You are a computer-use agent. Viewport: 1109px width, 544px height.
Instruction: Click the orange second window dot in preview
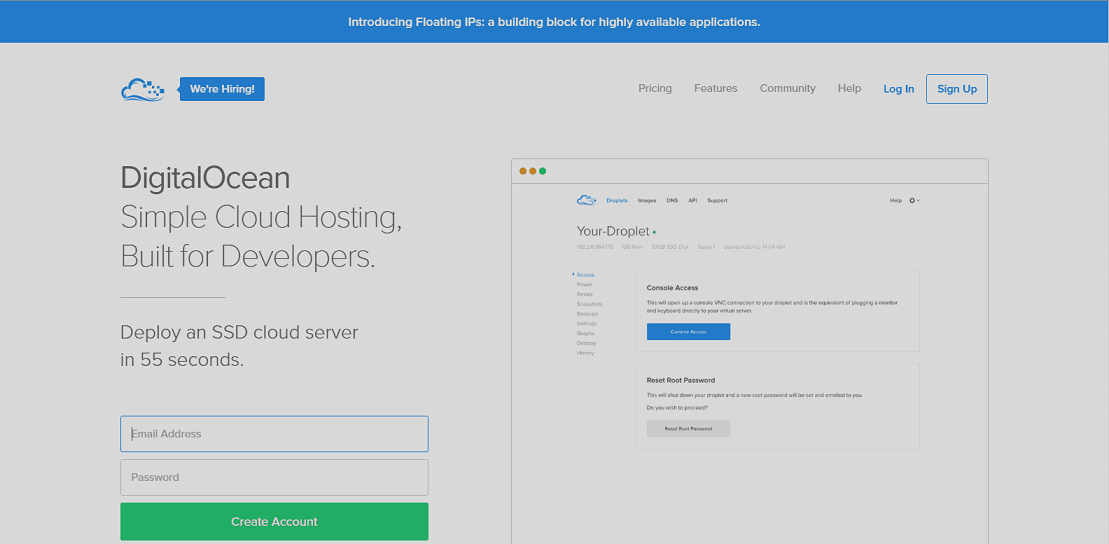point(533,171)
